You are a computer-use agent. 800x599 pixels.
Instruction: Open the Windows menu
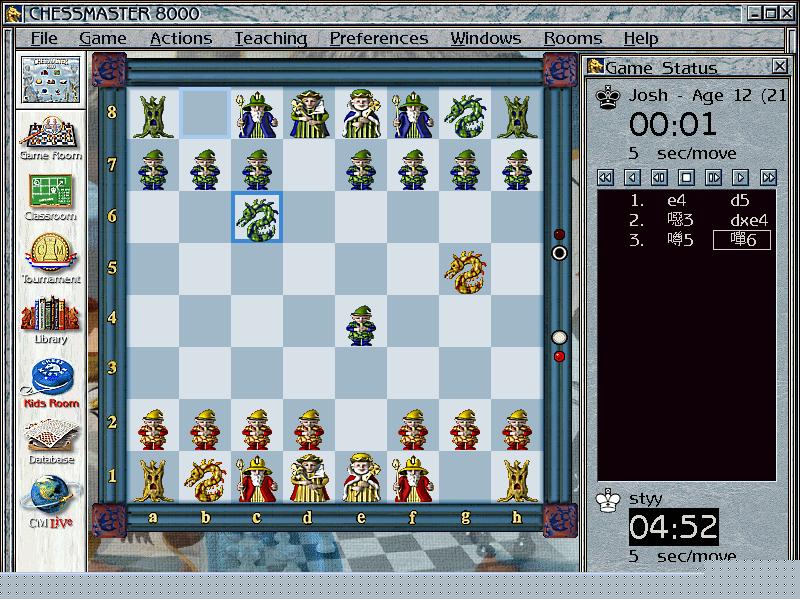click(x=485, y=38)
